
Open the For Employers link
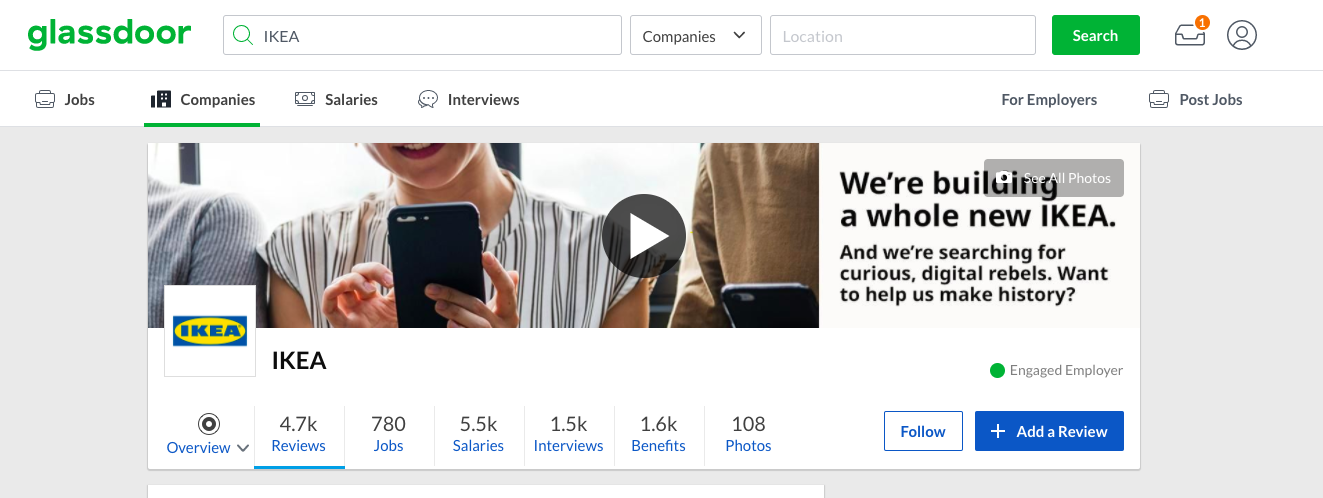pos(1049,99)
